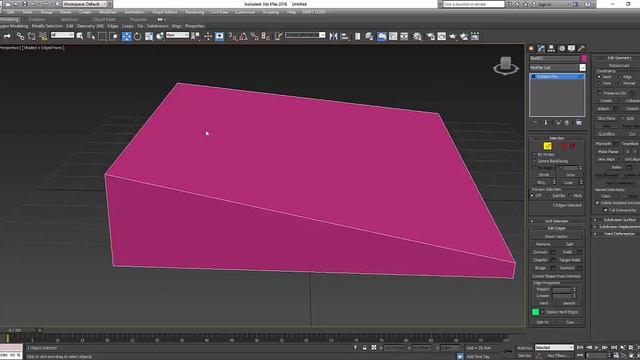This screenshot has height=360, width=640.
Task: Toggle the Angle Snap icon
Action: [x=243, y=37]
